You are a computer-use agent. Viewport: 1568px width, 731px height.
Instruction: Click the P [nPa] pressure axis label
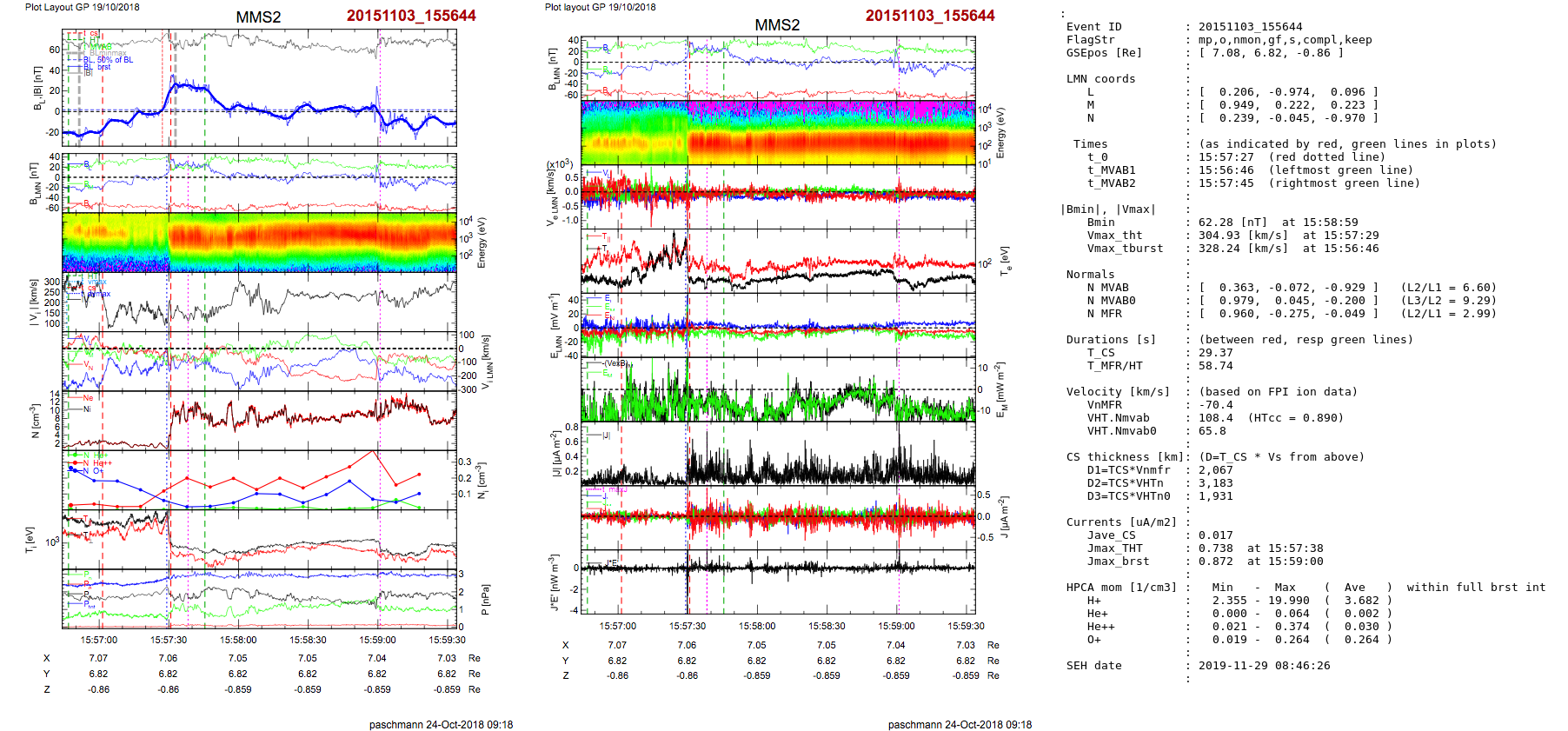[485, 599]
